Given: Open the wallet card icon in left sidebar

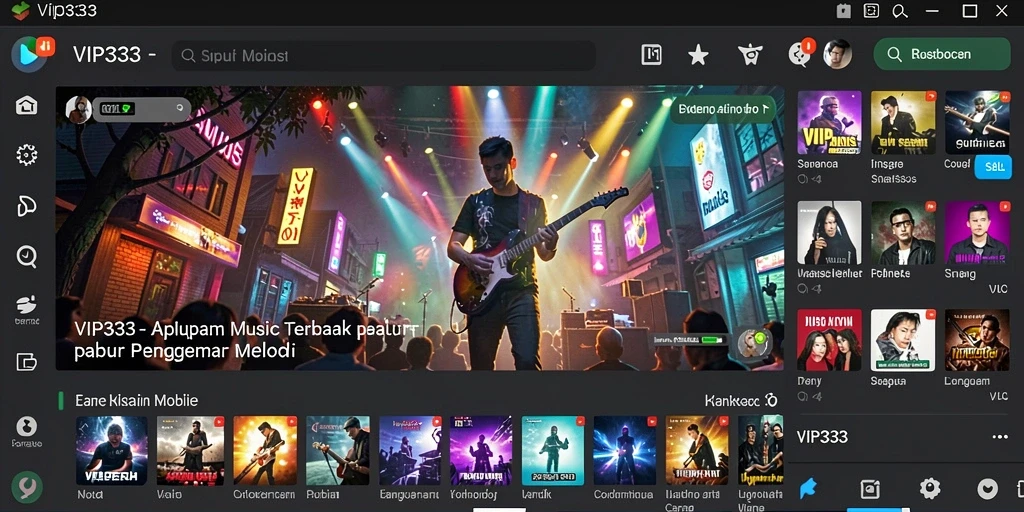Looking at the screenshot, I should click(x=27, y=362).
